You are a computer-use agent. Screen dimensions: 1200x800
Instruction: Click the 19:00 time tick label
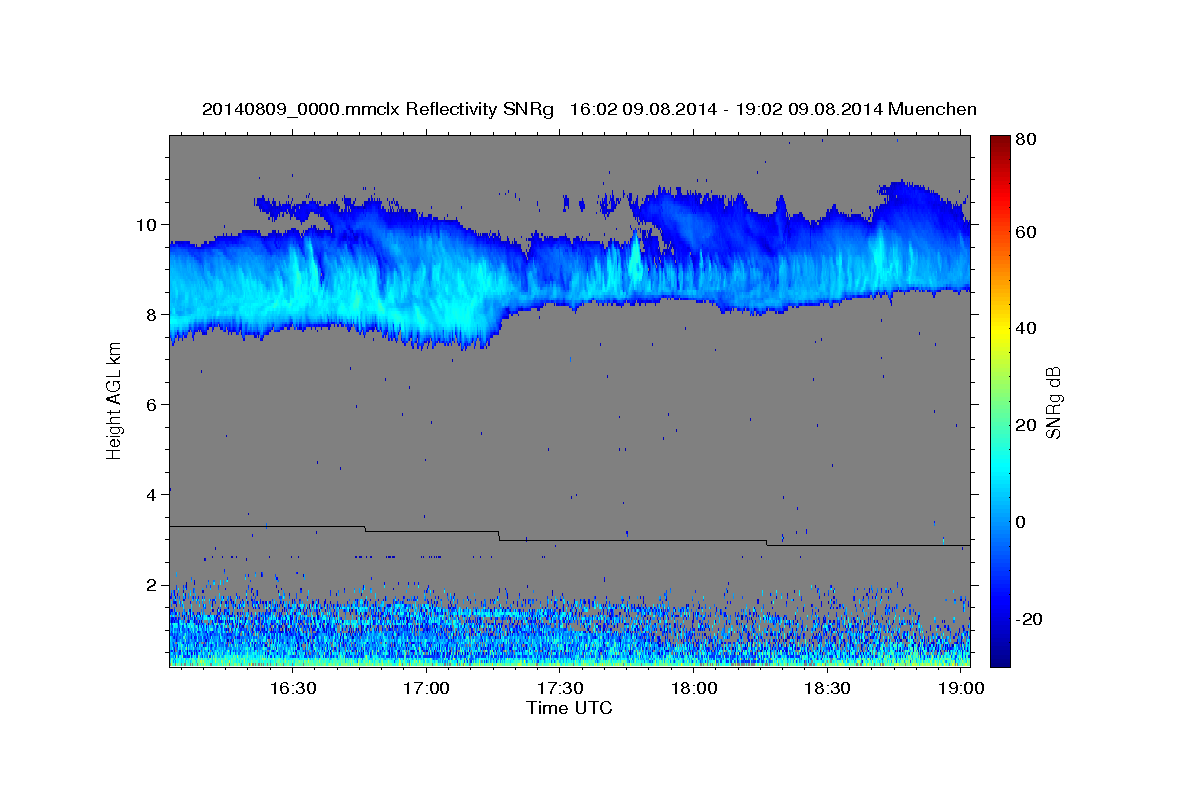pyautogui.click(x=962, y=689)
